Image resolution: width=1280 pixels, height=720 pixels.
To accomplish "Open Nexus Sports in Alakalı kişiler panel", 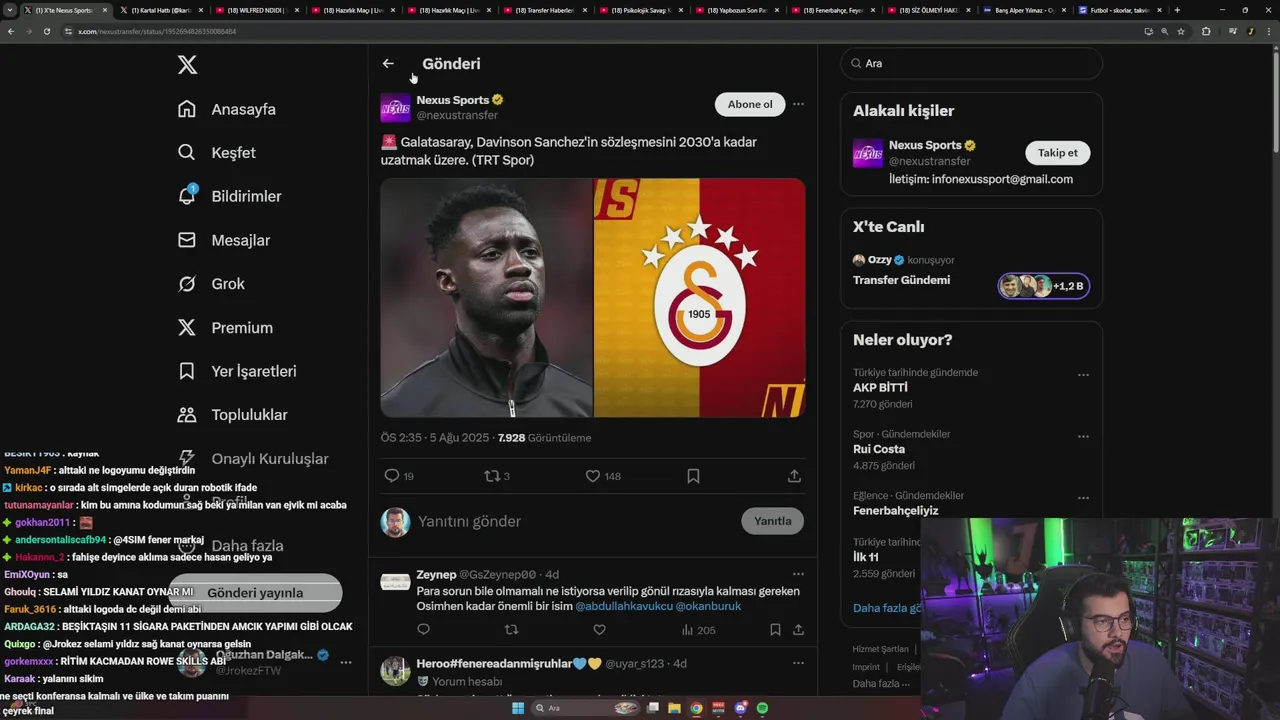I will pos(925,145).
